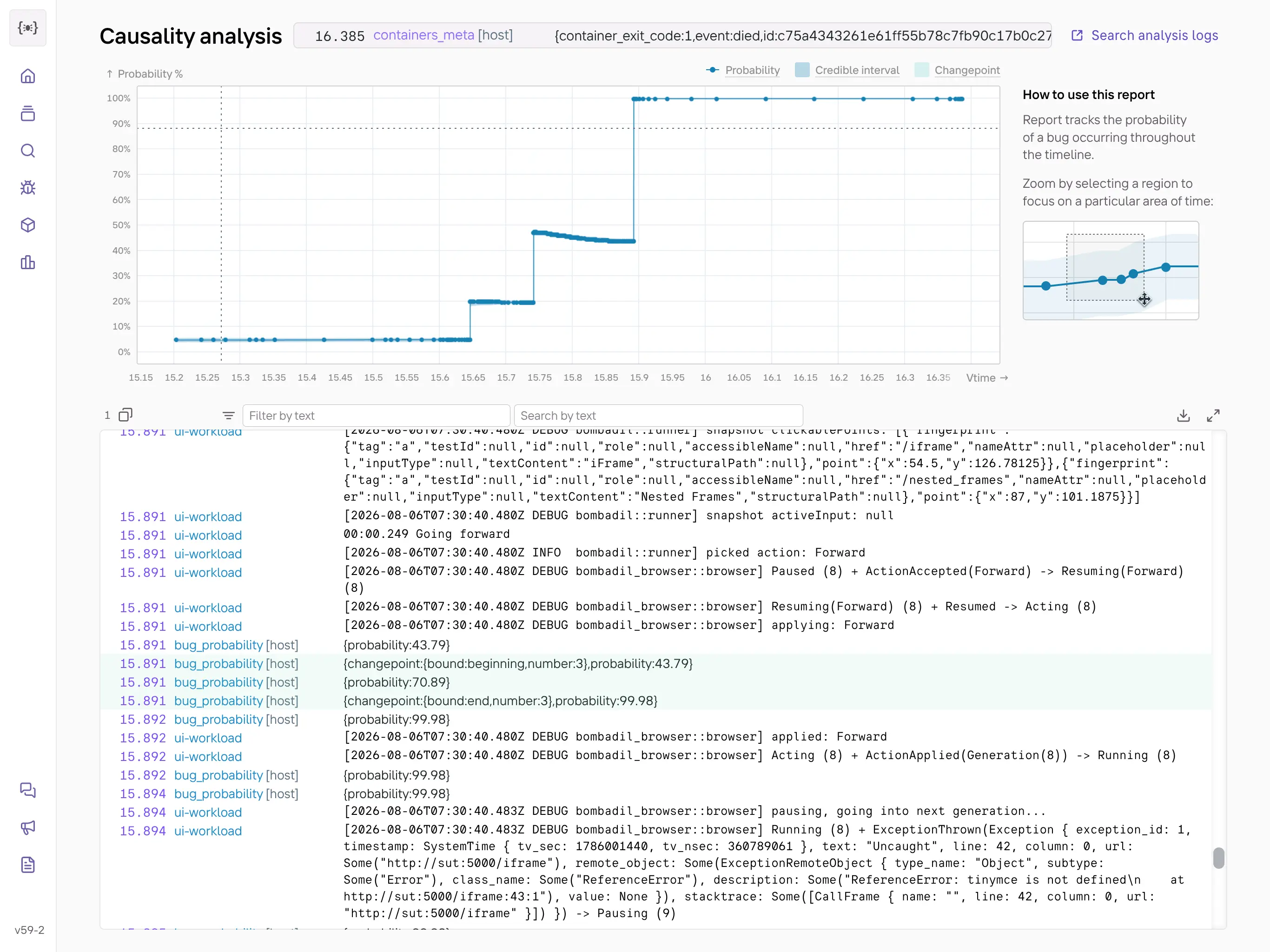Click the Probability legend marker dot
The width and height of the screenshot is (1270, 952).
click(713, 70)
